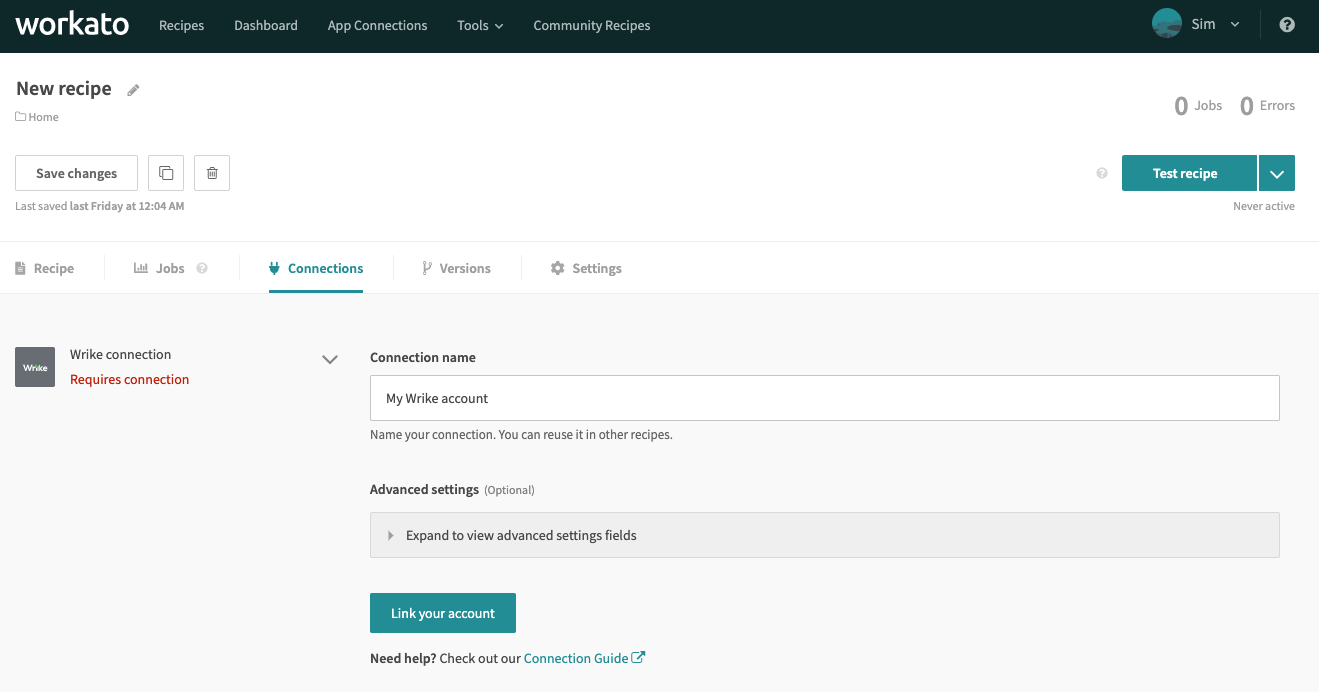Screen dimensions: 1319x692
Task: Switch to the Versions tab
Action: pyautogui.click(x=456, y=268)
